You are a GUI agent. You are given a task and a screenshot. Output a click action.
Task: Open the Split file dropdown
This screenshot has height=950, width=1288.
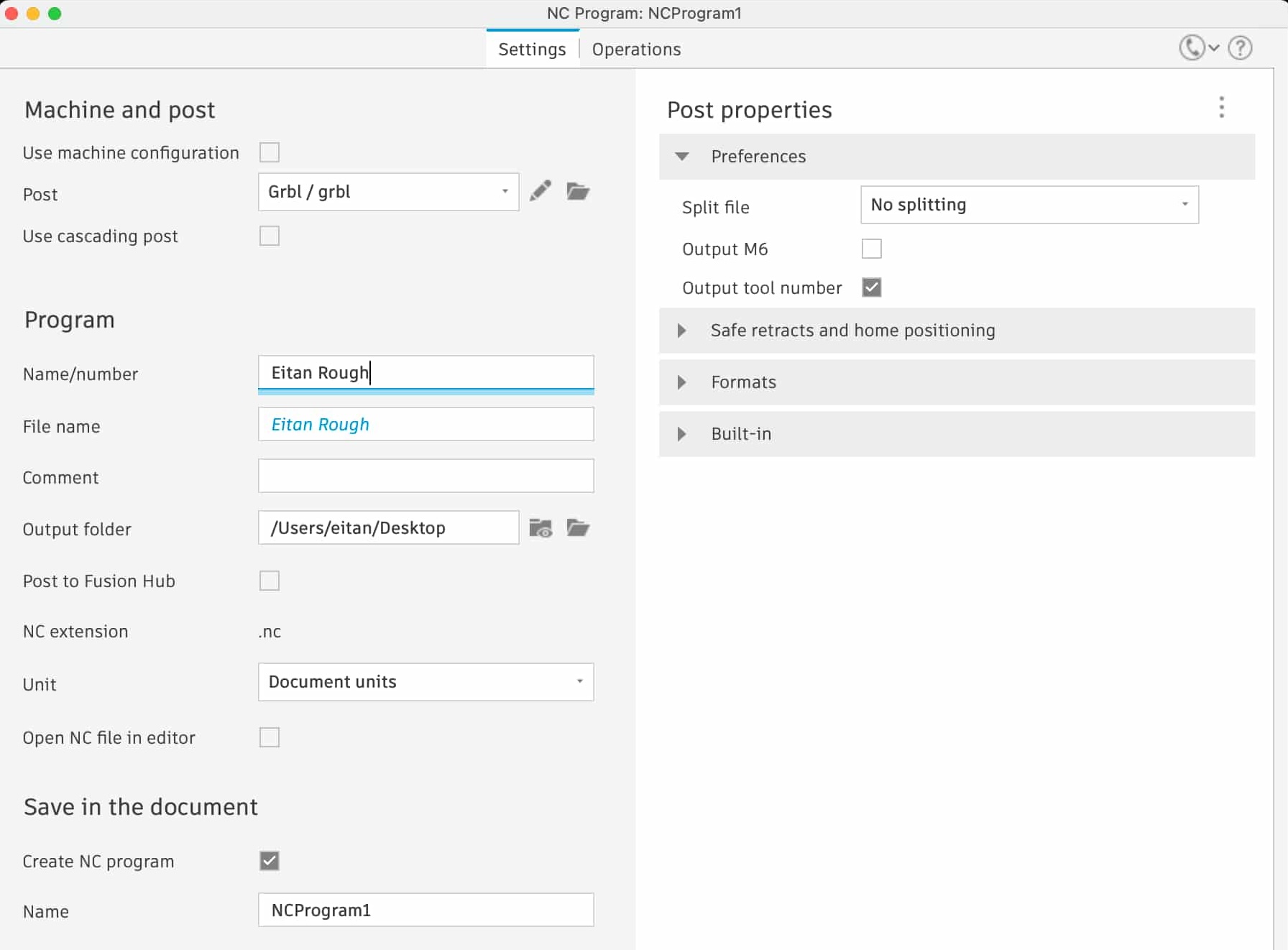pyautogui.click(x=1029, y=205)
